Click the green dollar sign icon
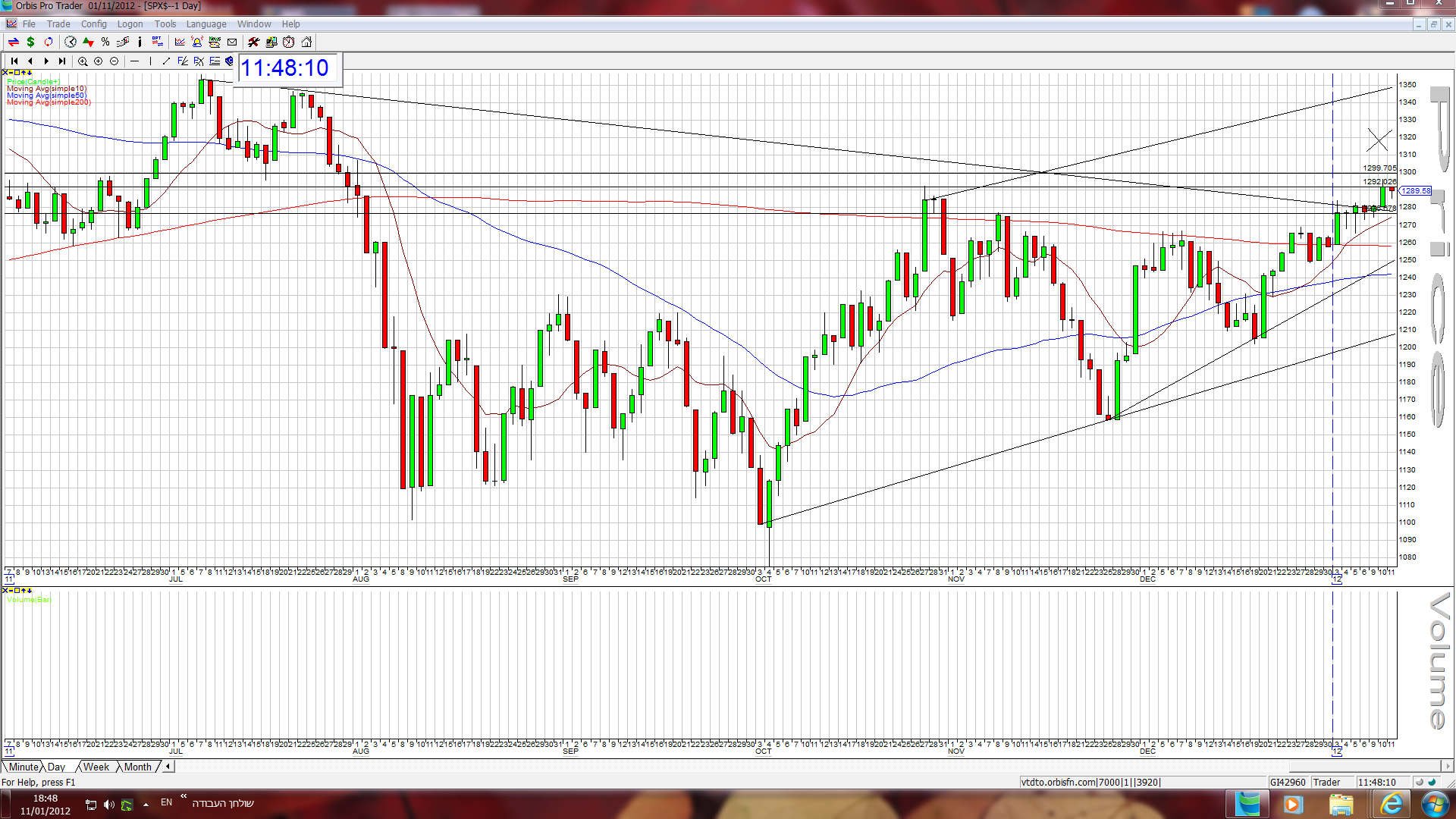 tap(30, 42)
